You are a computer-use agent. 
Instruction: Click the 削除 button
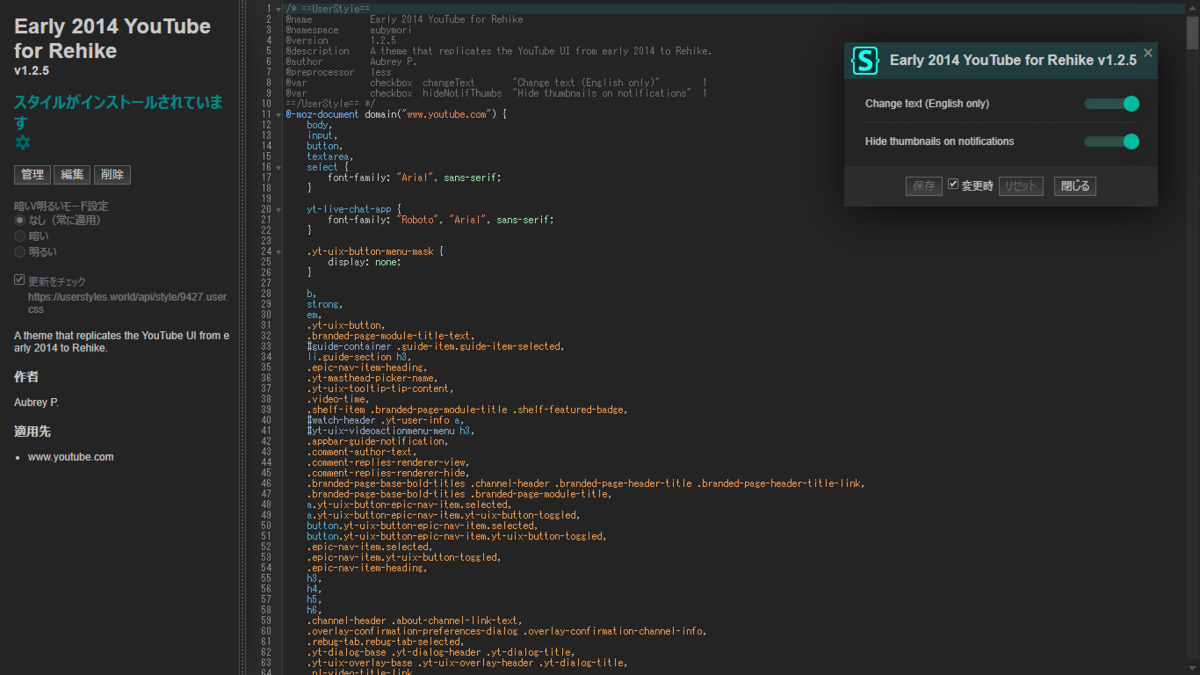pyautogui.click(x=112, y=175)
